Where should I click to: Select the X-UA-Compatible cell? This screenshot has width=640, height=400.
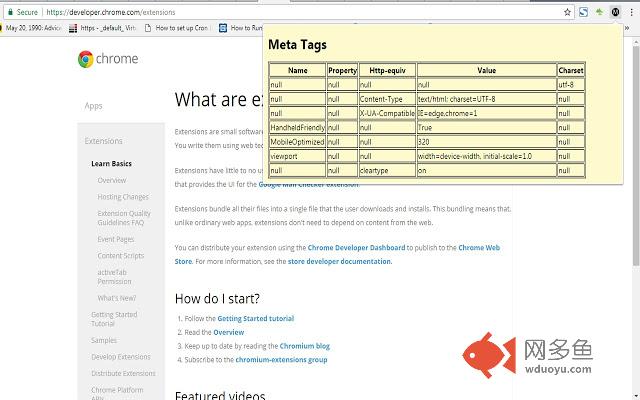(387, 113)
